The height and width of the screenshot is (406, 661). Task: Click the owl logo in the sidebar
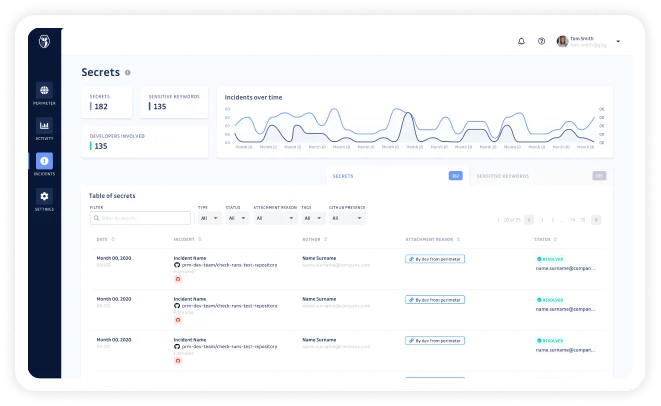click(x=44, y=41)
